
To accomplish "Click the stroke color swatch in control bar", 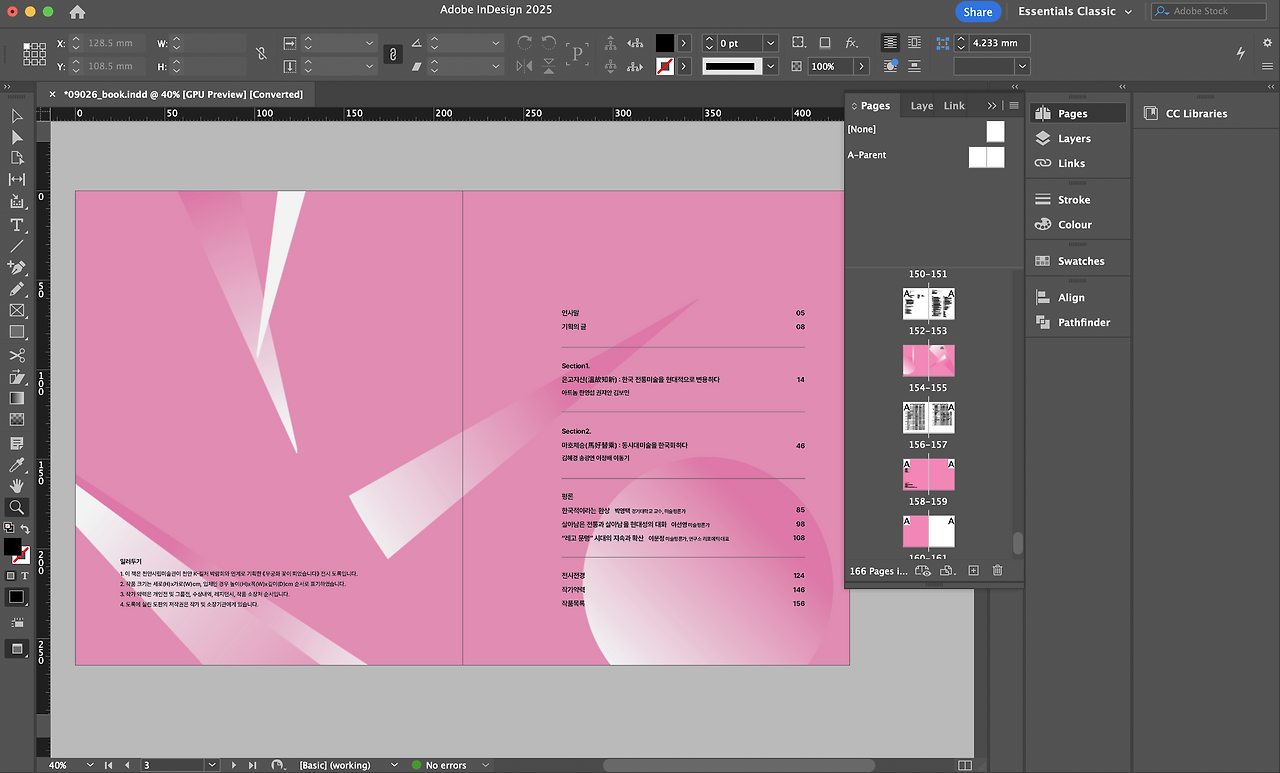I will [x=665, y=67].
